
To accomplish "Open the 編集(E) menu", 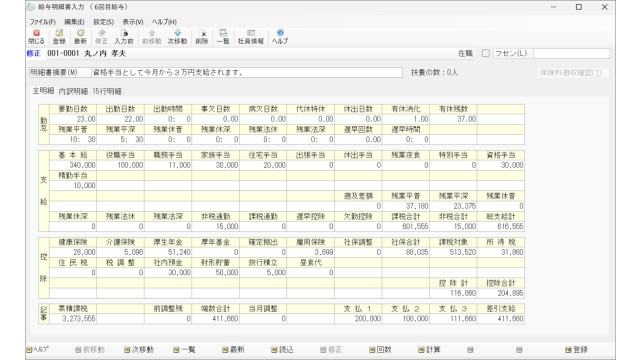I will point(74,22).
